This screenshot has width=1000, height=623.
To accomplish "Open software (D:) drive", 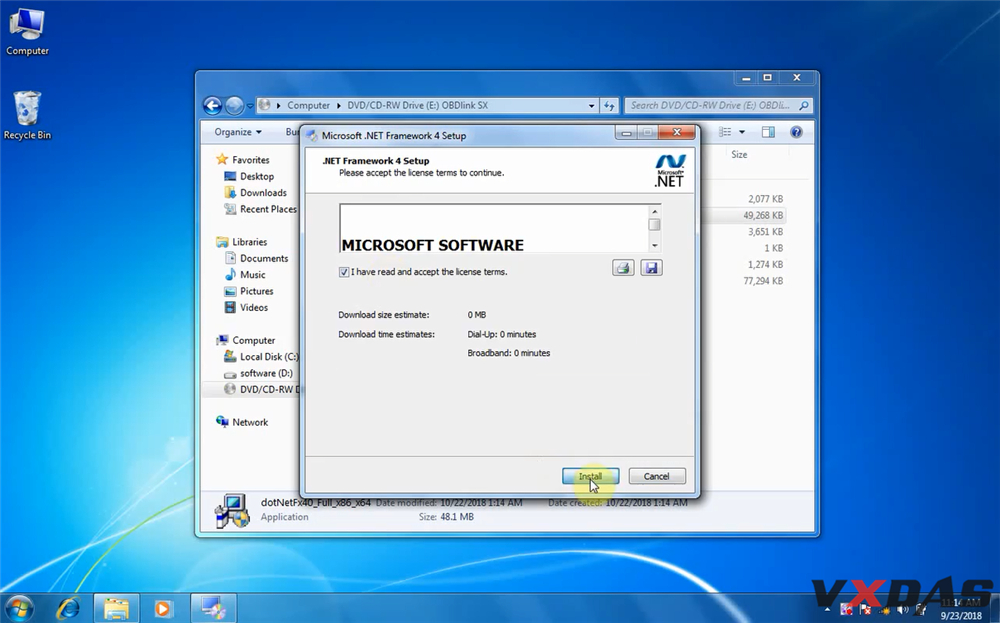I will point(265,373).
